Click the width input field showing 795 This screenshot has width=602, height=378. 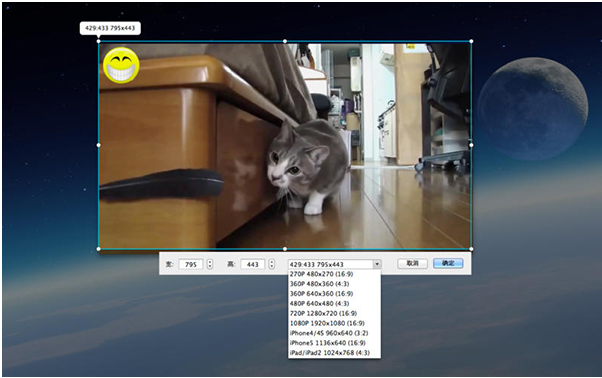tap(191, 264)
